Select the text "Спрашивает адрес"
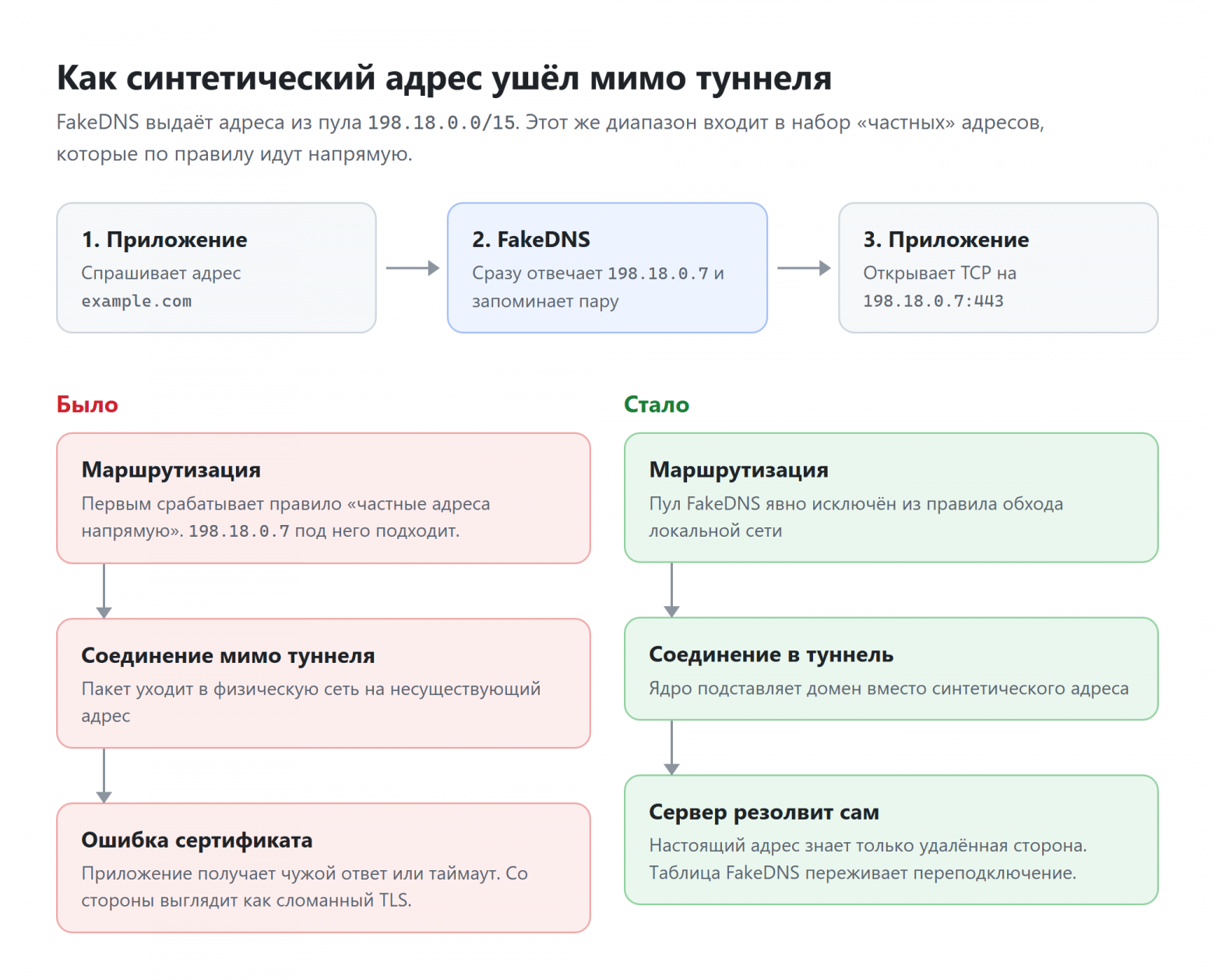The width and height of the screenshot is (1215, 980). coord(161,273)
